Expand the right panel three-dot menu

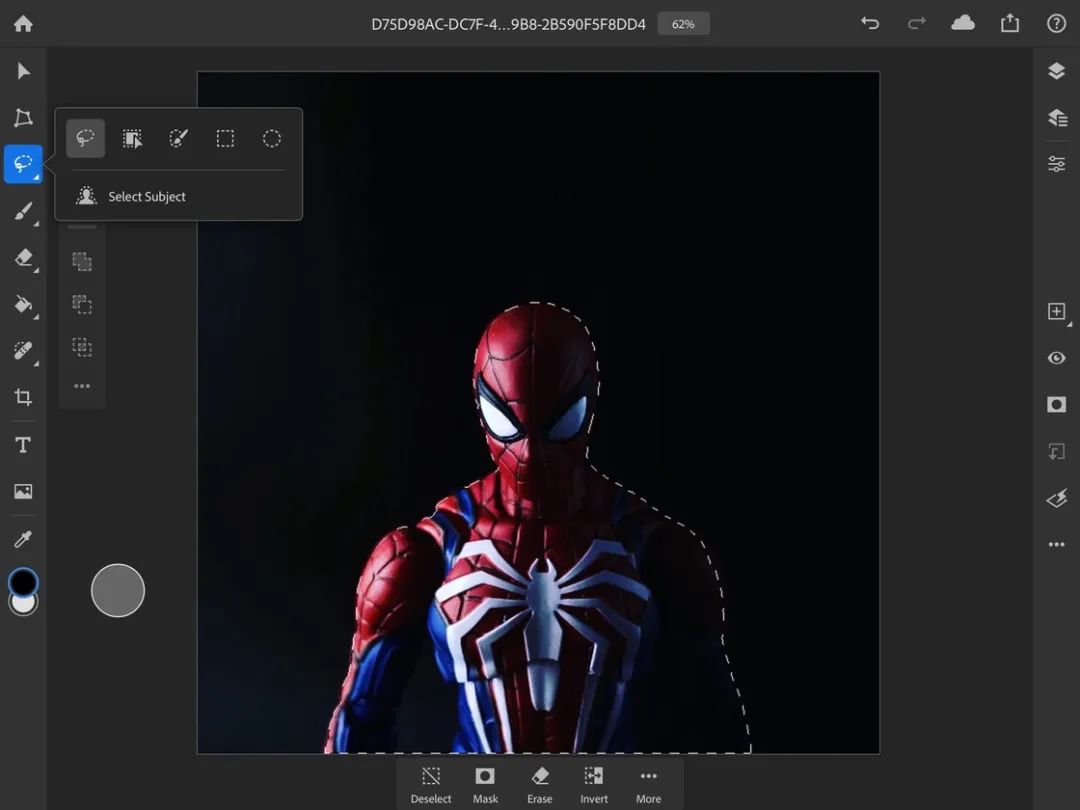(1056, 545)
